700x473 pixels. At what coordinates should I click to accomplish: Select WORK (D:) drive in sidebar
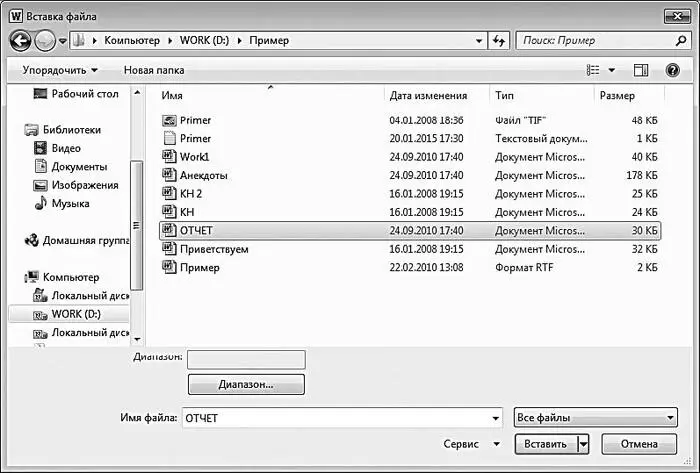[x=68, y=314]
